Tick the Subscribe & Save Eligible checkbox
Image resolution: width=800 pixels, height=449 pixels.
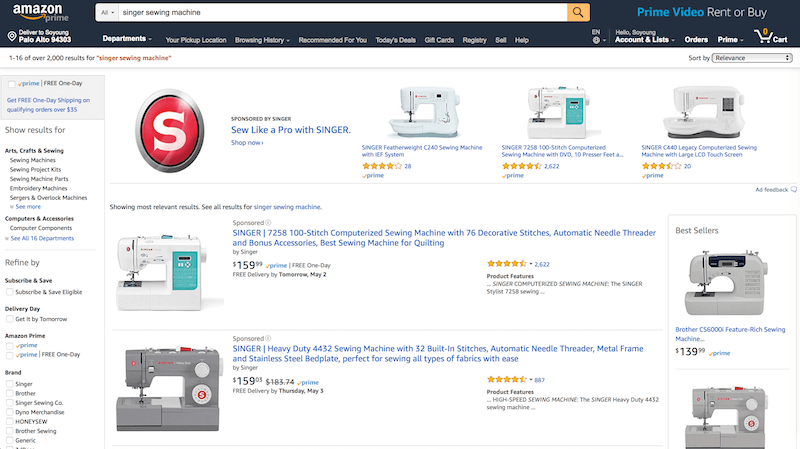10,292
